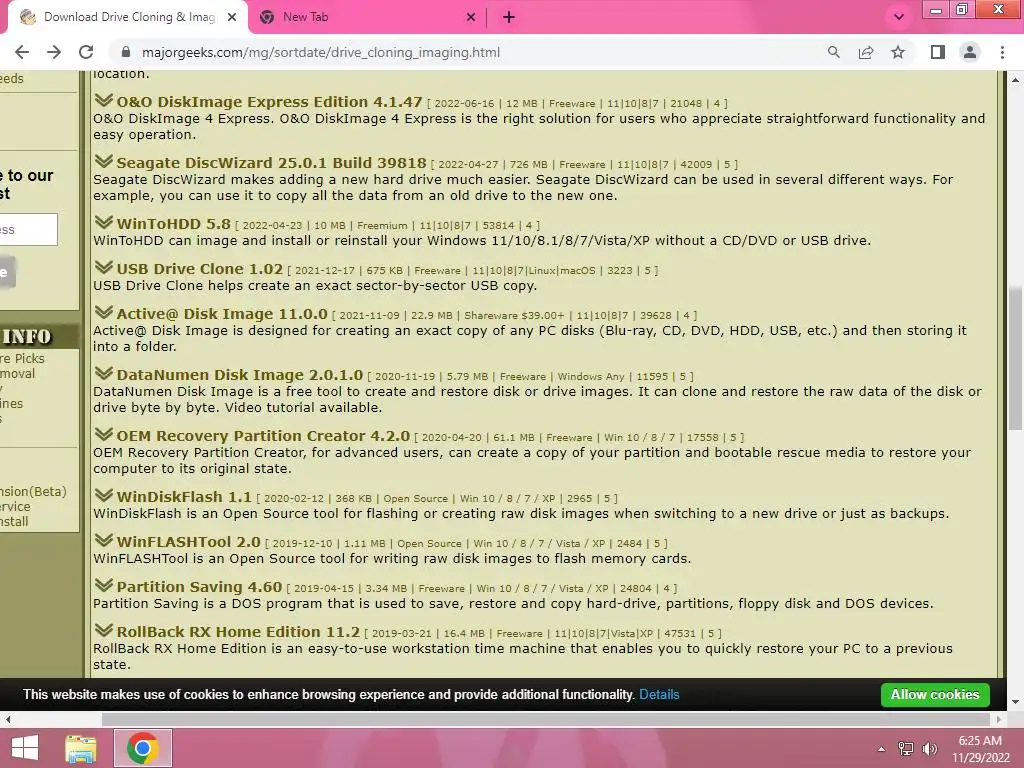This screenshot has width=1024, height=768.
Task: Open the zoom magnifier in the address bar
Action: (x=833, y=52)
